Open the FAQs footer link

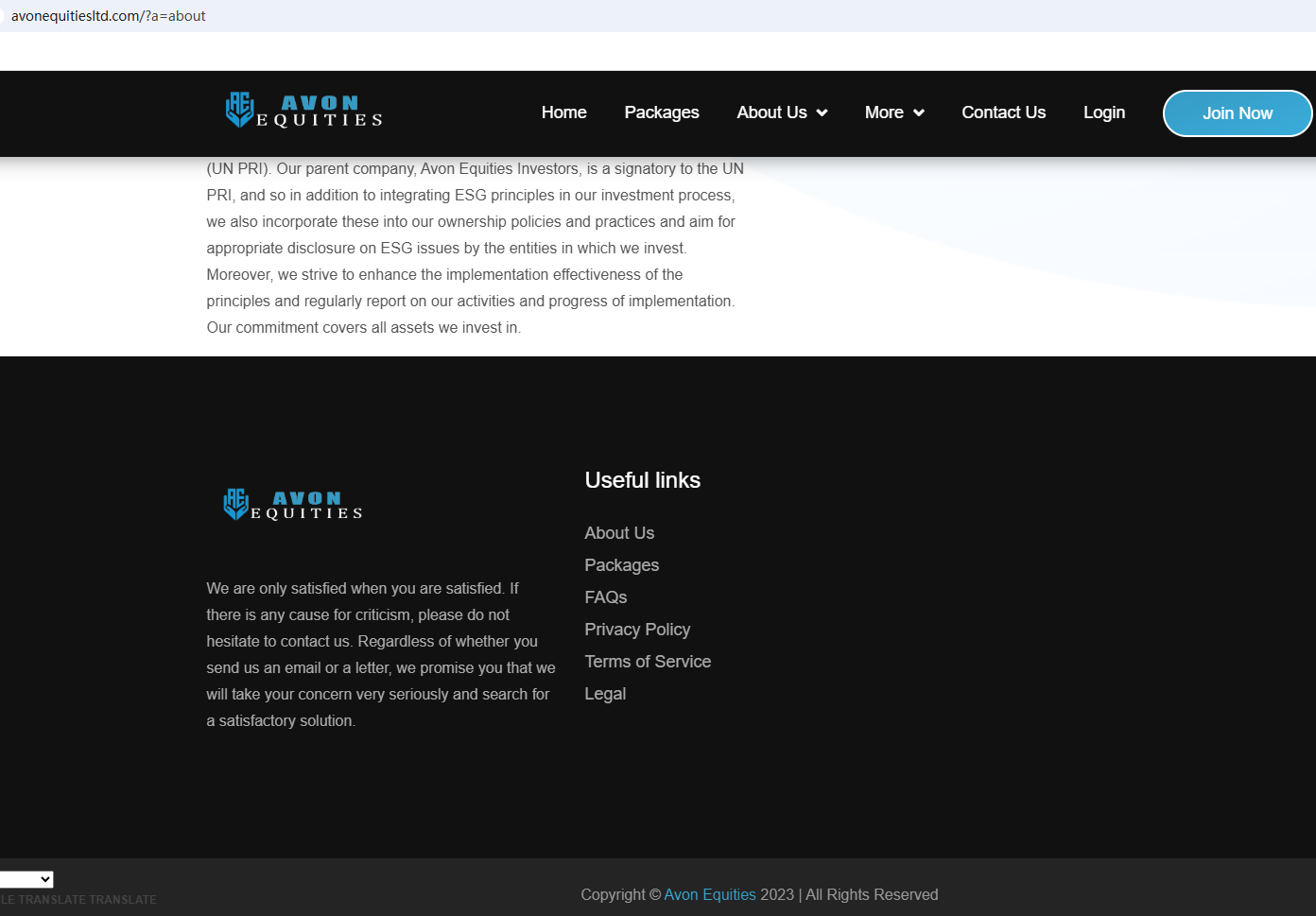[606, 597]
